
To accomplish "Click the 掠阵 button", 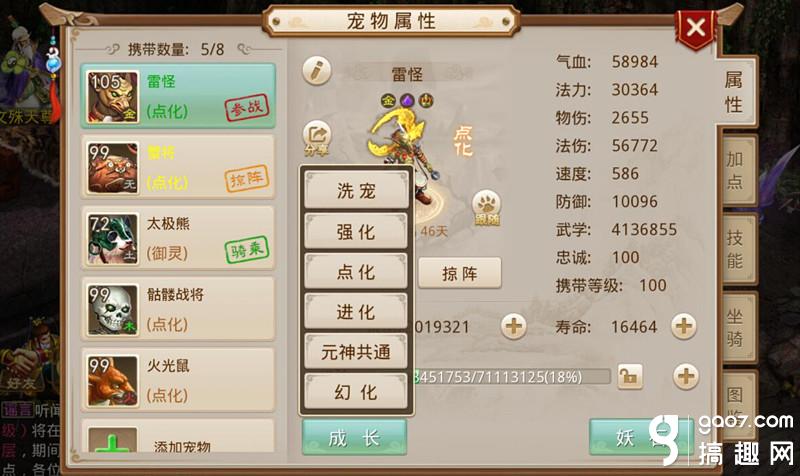I will [460, 273].
